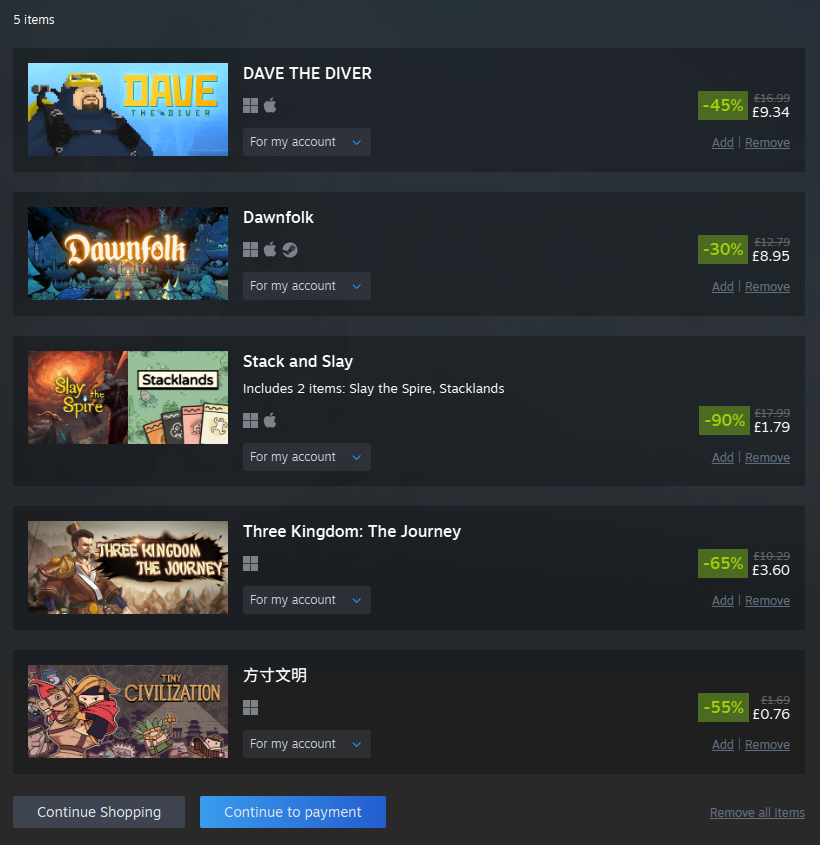Click the SteamOS icon under Dawnfolk
Image resolution: width=820 pixels, height=845 pixels.
(290, 250)
